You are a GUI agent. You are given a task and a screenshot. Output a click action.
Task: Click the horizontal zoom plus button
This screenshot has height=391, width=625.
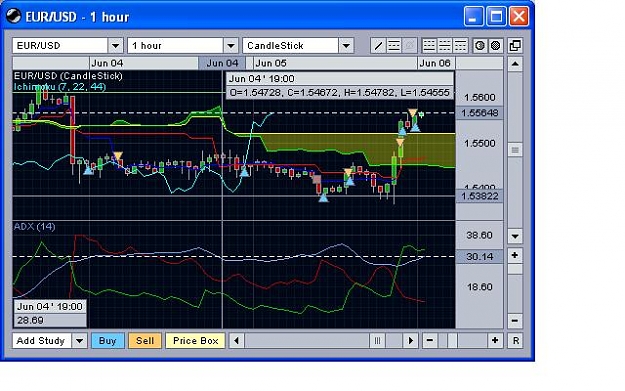(x=495, y=340)
